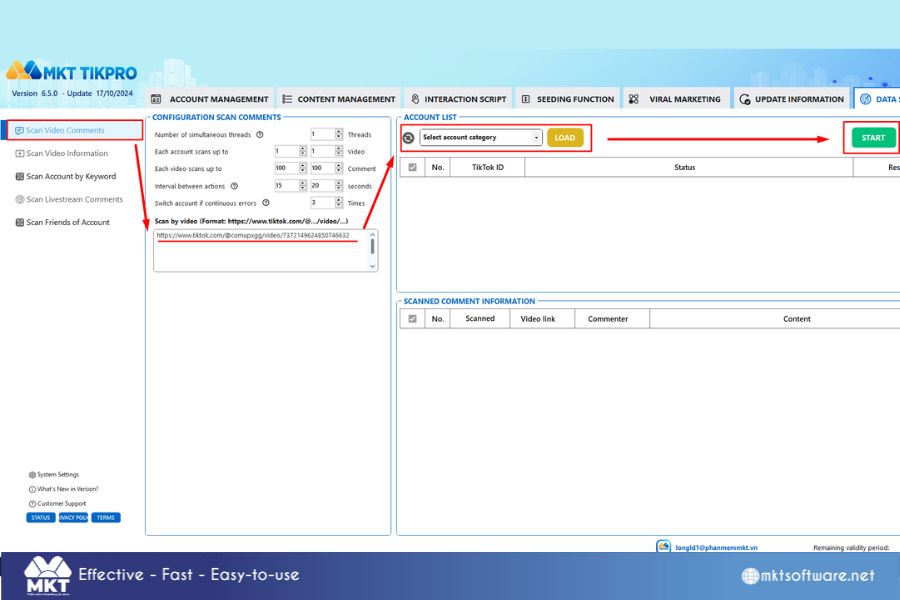Click the user avatar icon near email
This screenshot has height=600, width=900.
click(664, 546)
